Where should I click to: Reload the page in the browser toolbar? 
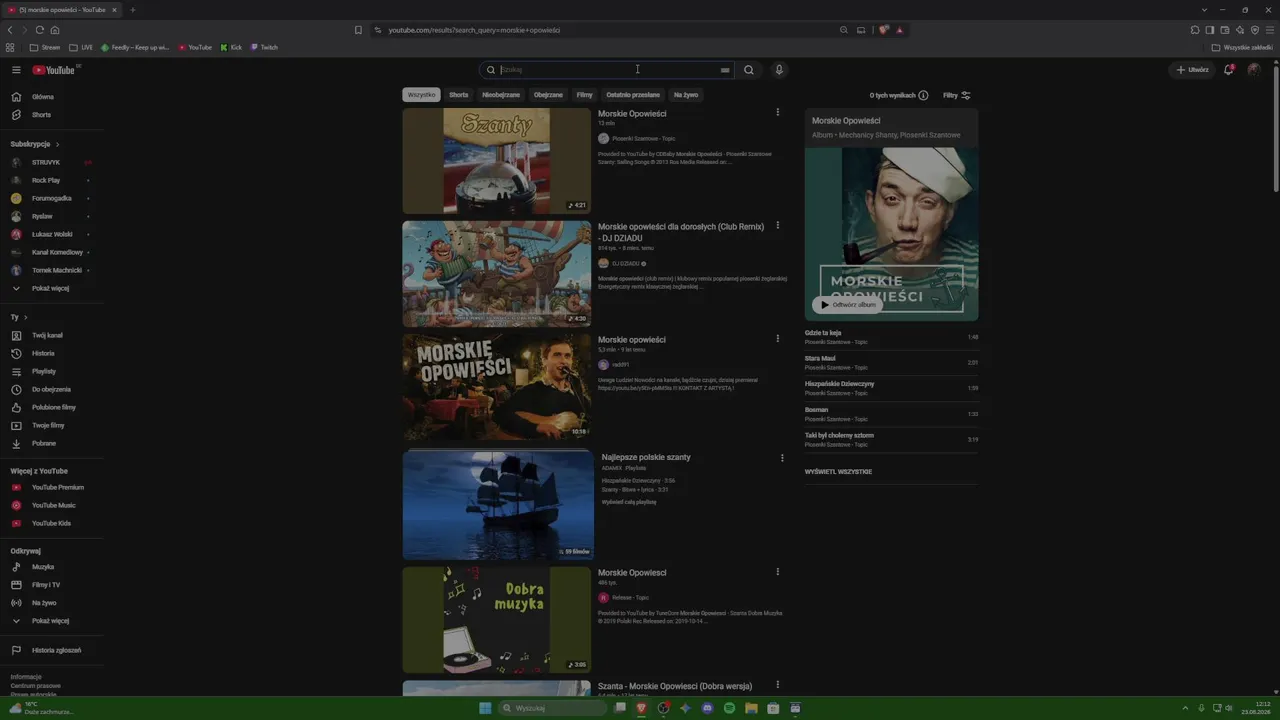pos(40,30)
